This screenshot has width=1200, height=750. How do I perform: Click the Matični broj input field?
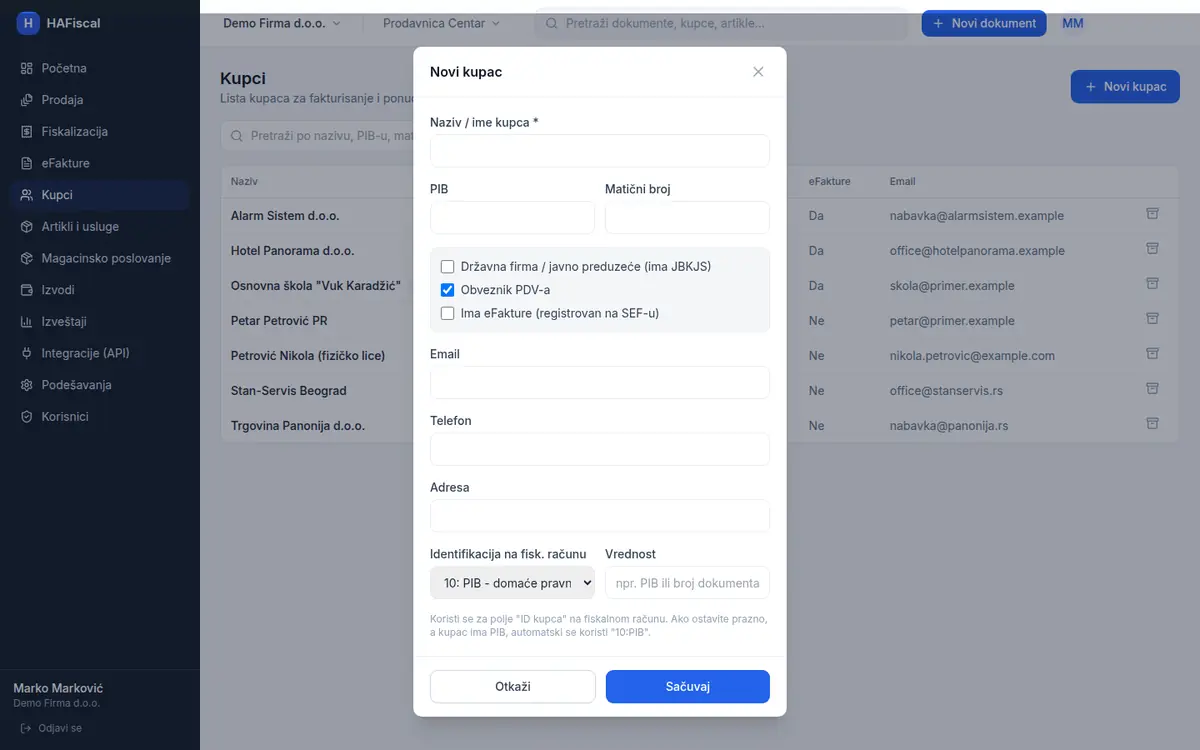[687, 218]
